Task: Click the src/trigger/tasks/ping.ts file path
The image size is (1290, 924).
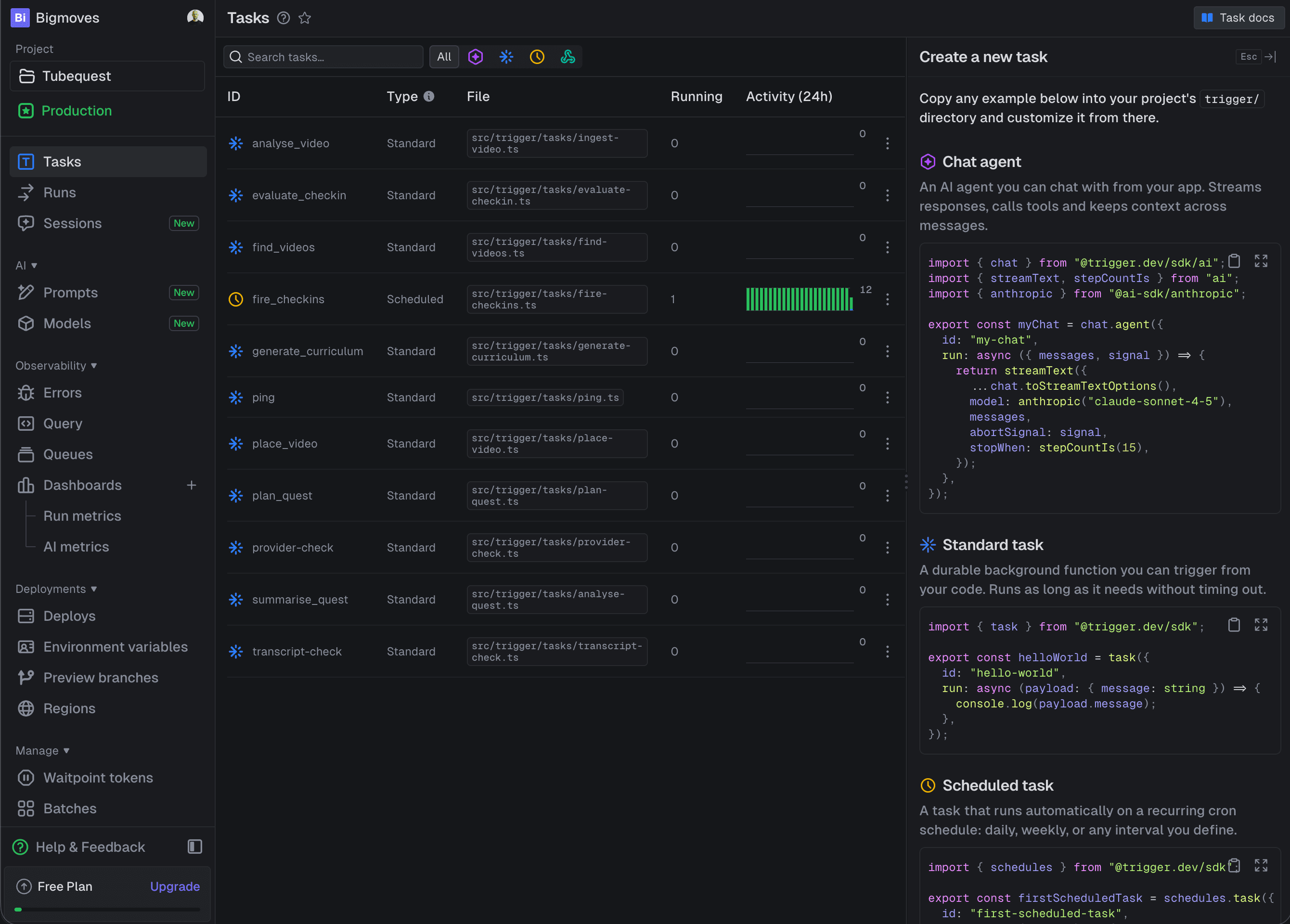Action: coord(545,398)
